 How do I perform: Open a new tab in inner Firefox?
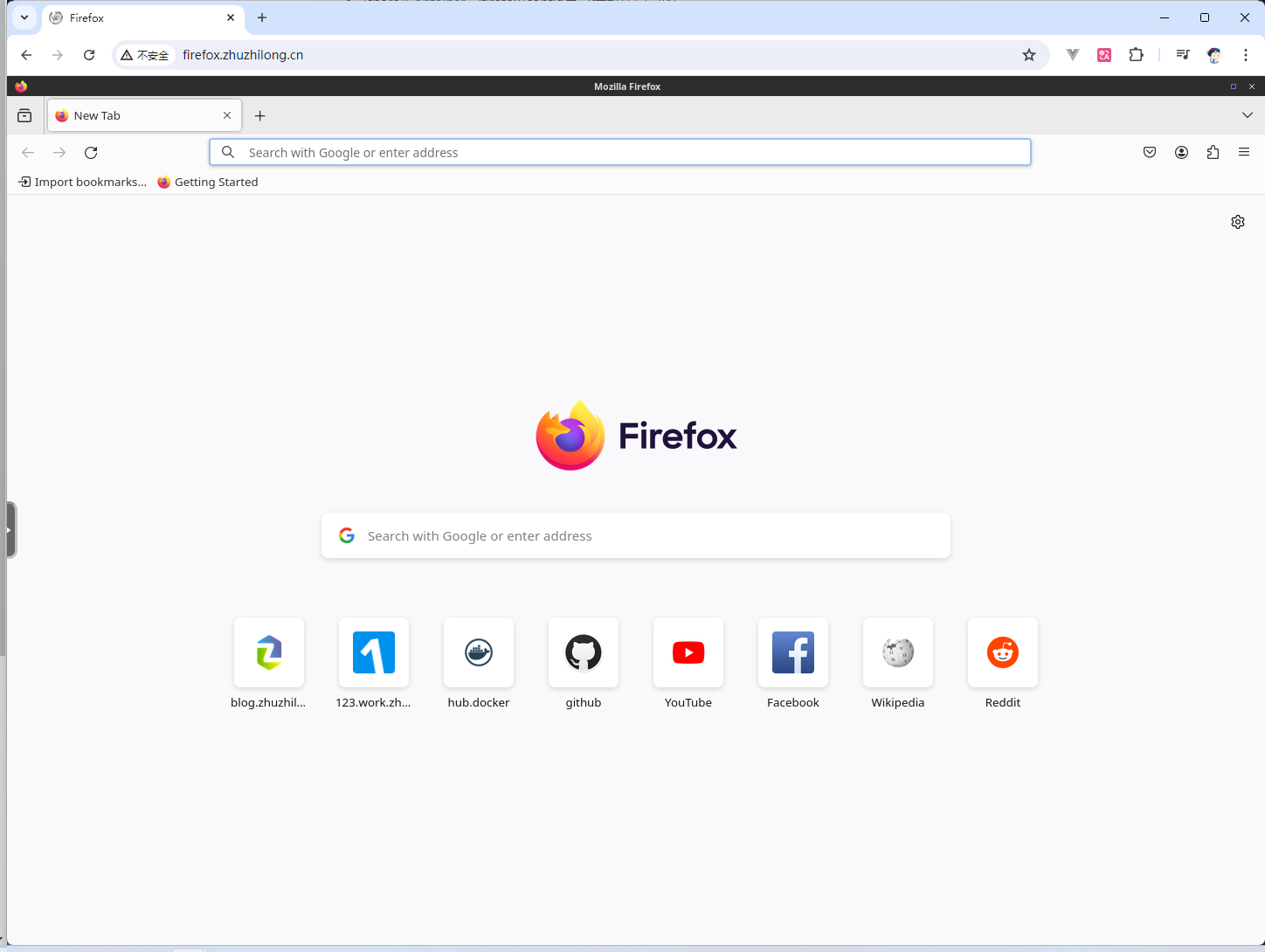pyautogui.click(x=259, y=115)
